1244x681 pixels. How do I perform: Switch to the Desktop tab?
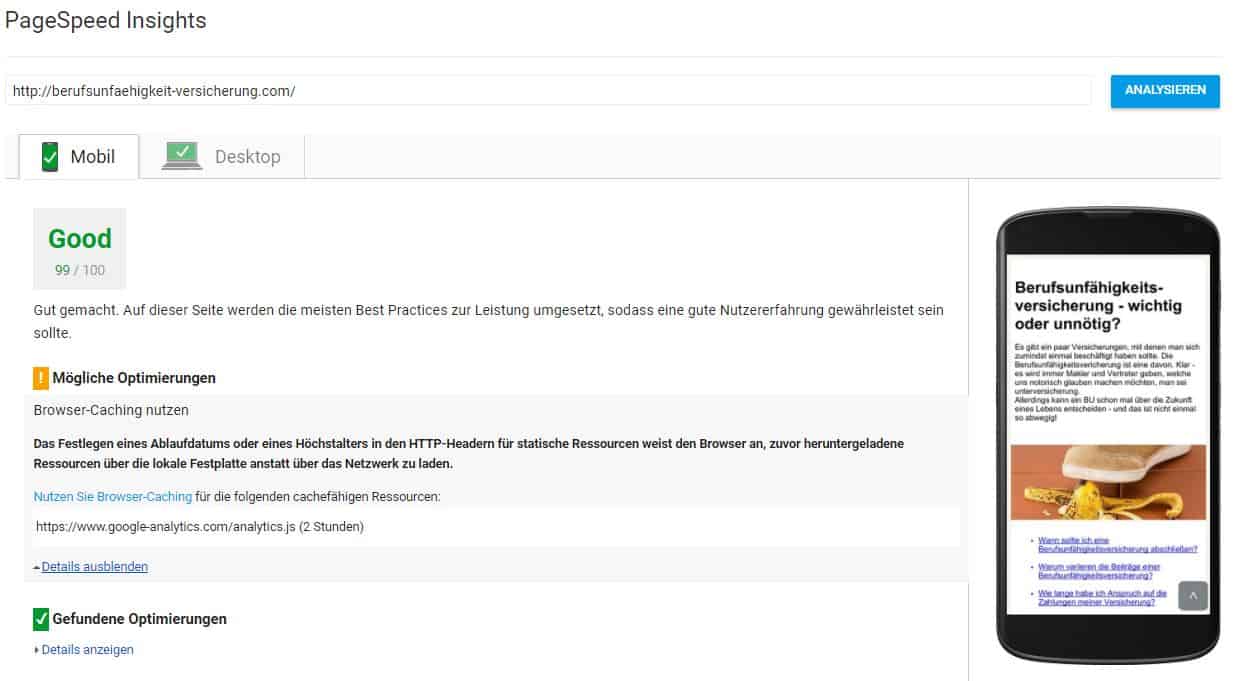225,155
